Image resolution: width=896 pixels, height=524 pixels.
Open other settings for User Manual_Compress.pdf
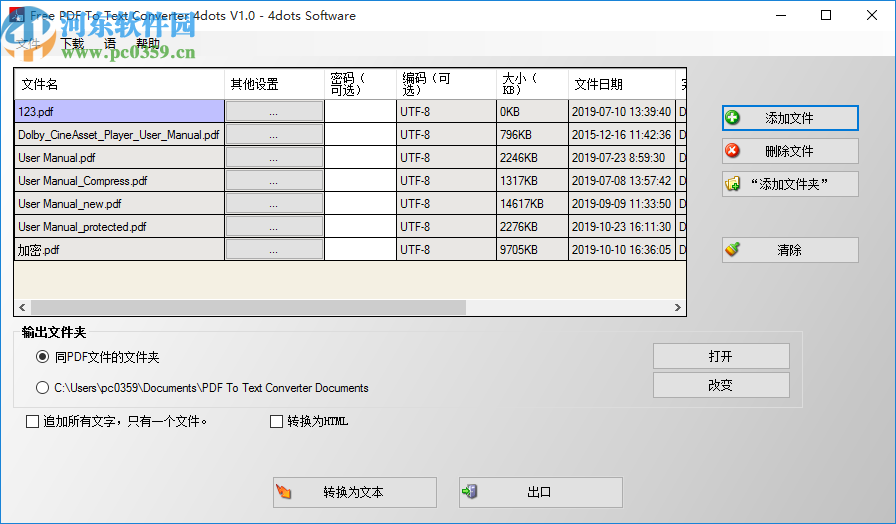click(x=274, y=181)
